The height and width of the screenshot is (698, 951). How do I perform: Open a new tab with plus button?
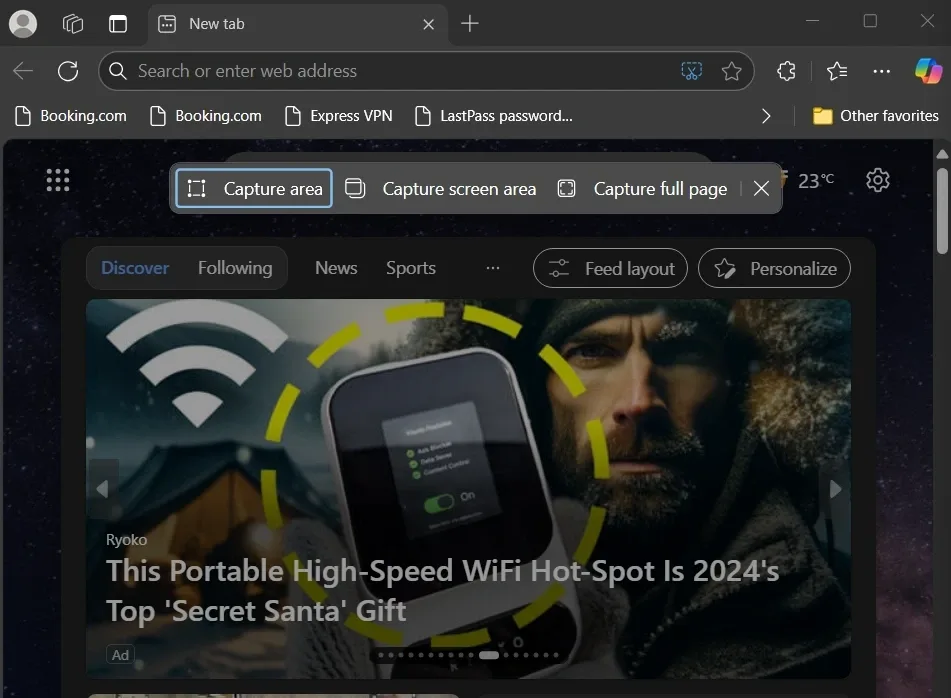tap(469, 24)
